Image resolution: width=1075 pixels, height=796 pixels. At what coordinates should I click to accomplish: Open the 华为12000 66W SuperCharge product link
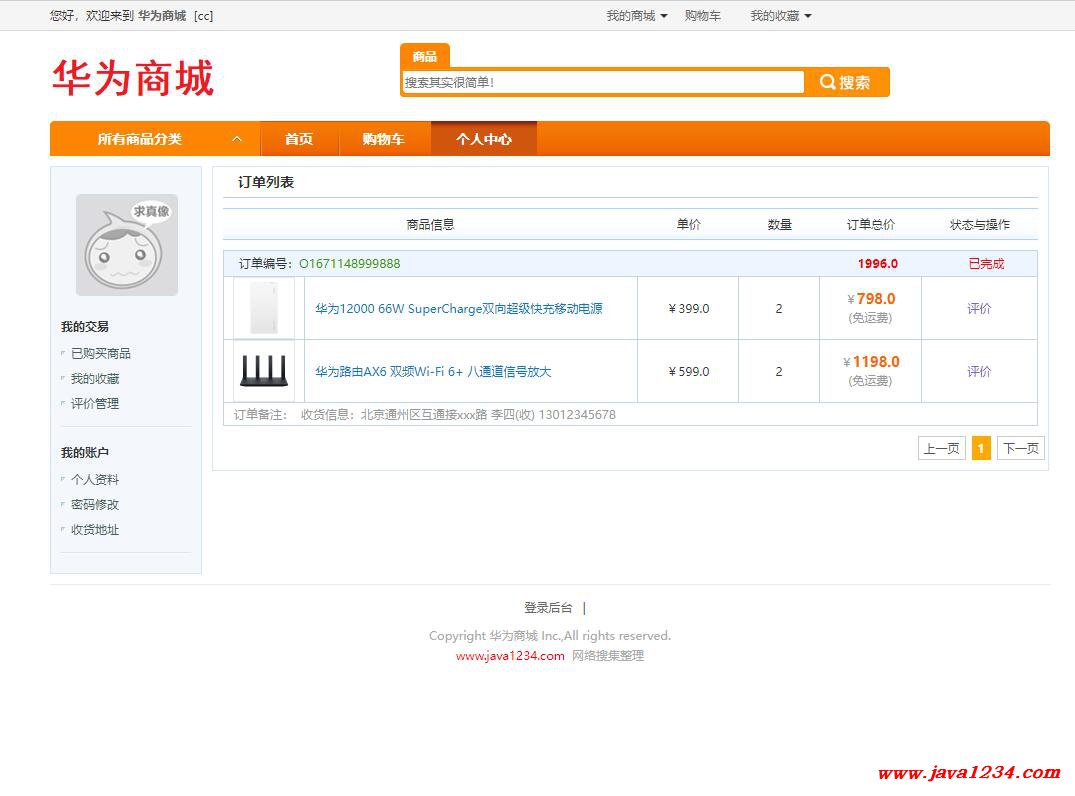tap(459, 309)
